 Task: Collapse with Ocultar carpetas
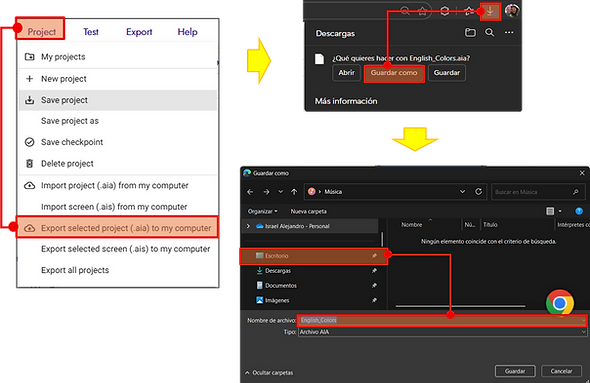coord(269,373)
